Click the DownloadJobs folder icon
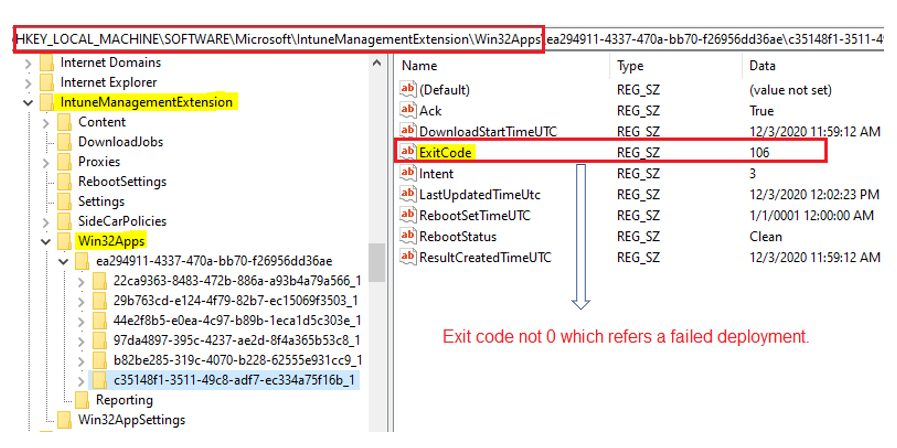 point(65,142)
